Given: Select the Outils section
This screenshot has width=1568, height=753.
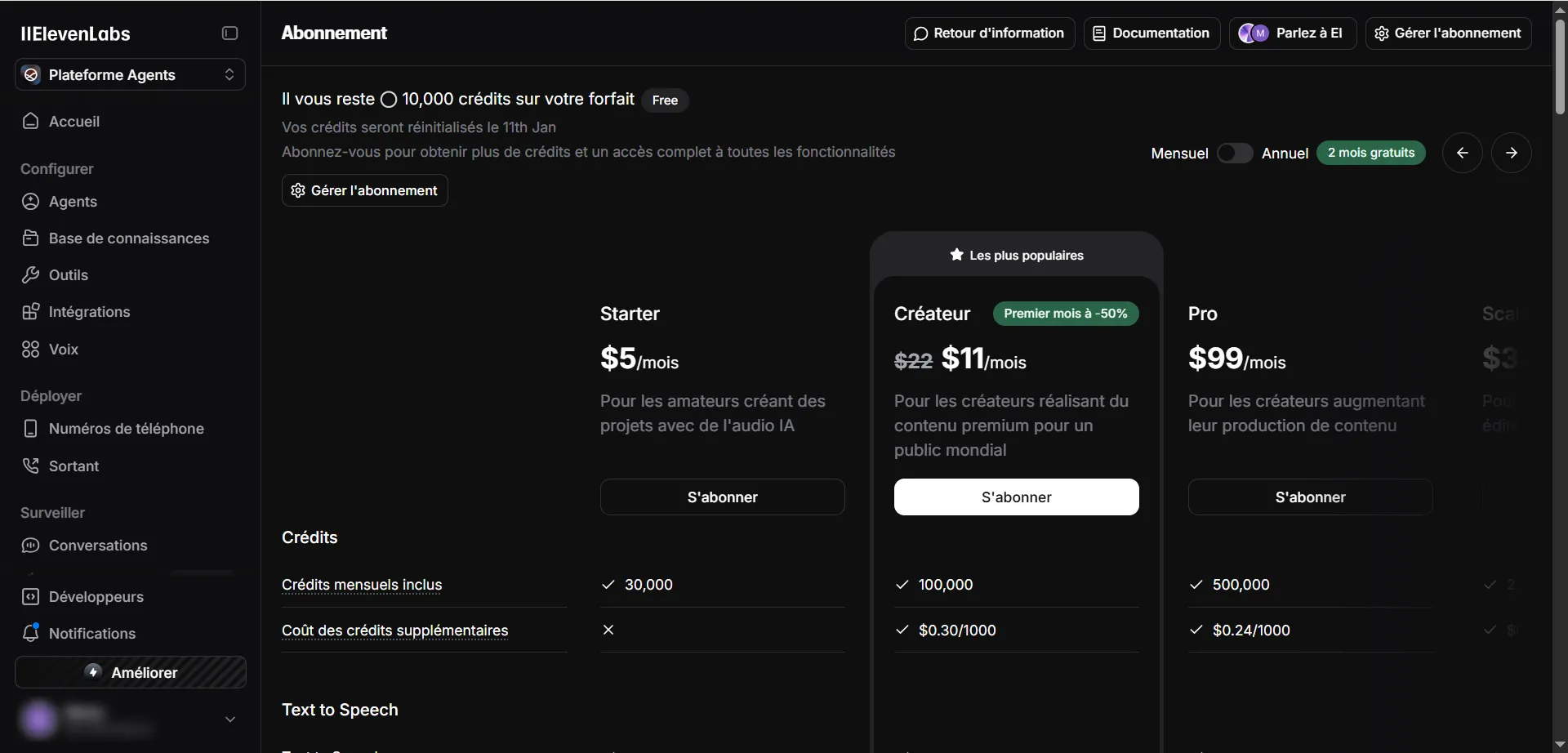Looking at the screenshot, I should coord(69,274).
